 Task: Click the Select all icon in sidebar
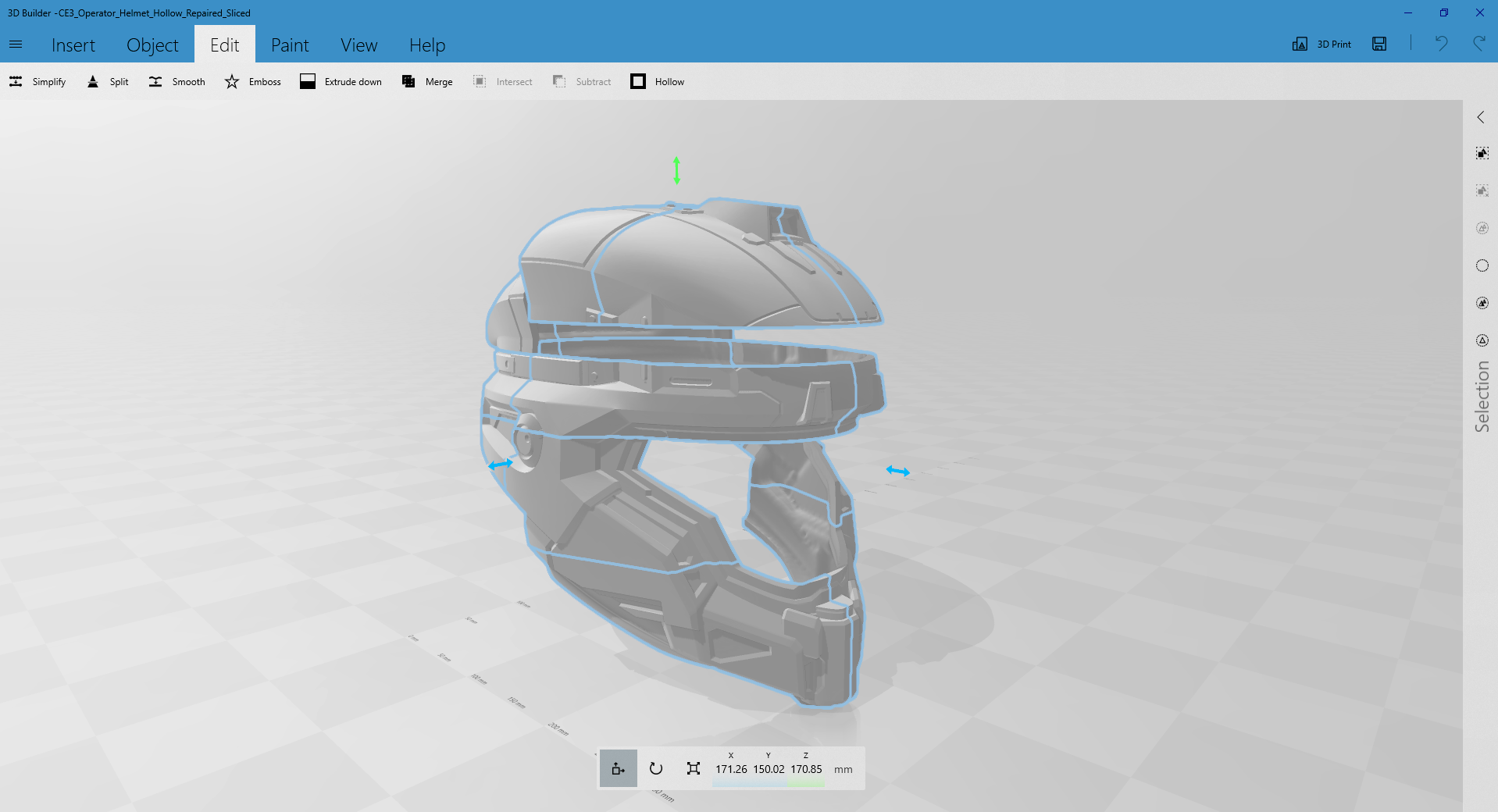coord(1482,153)
